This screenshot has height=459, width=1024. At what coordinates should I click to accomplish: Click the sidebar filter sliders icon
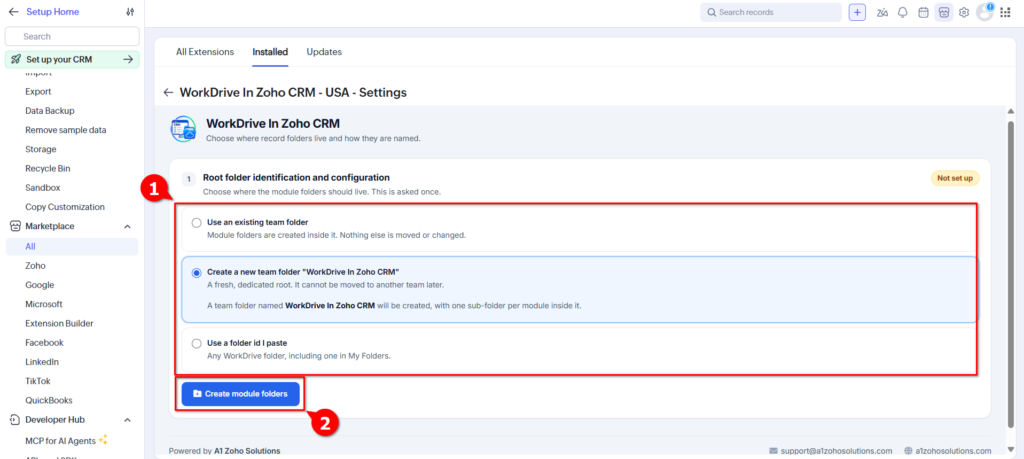130,12
